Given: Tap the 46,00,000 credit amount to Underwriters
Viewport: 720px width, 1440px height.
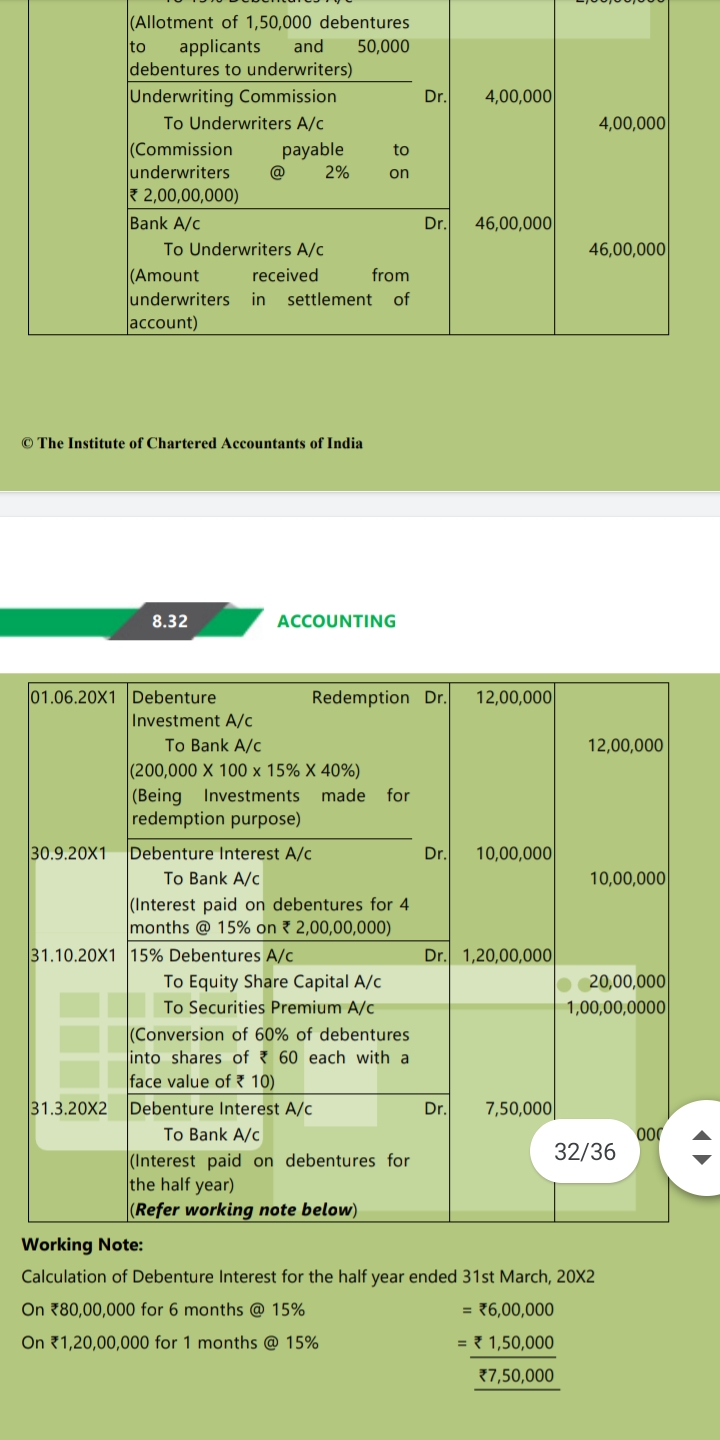Looking at the screenshot, I should (x=627, y=249).
